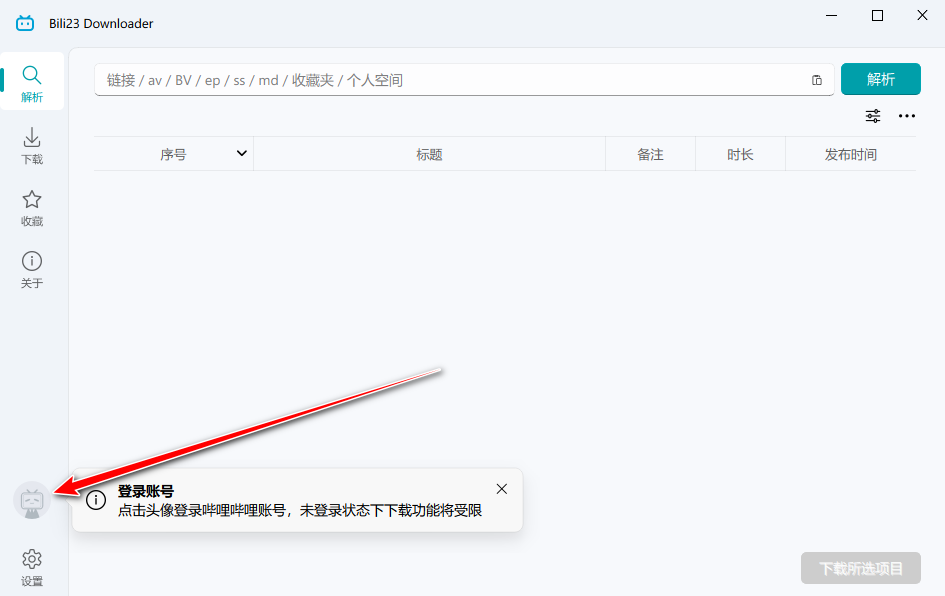Click the 序号 column header label
The image size is (945, 596).
coord(173,154)
